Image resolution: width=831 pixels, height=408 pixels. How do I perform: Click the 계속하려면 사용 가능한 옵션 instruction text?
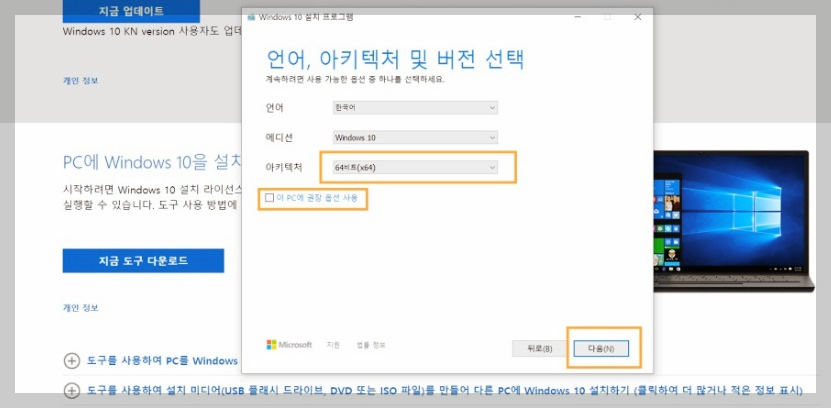click(x=355, y=79)
